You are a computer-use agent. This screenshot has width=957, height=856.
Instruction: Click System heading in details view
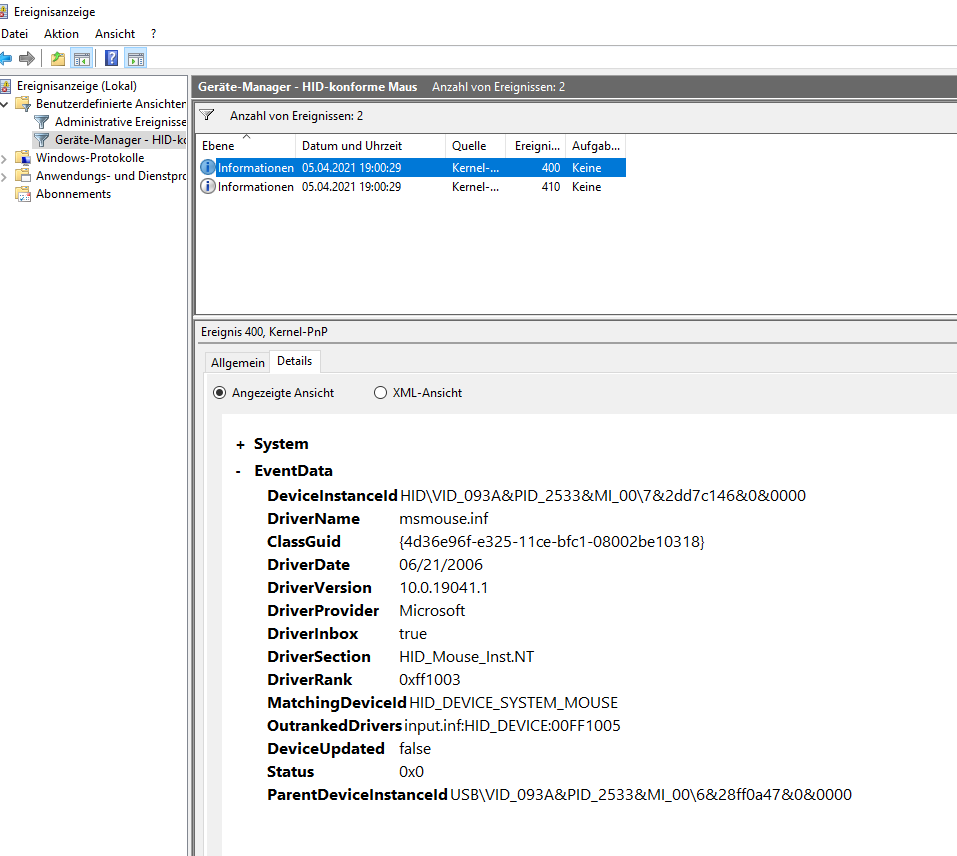click(281, 444)
